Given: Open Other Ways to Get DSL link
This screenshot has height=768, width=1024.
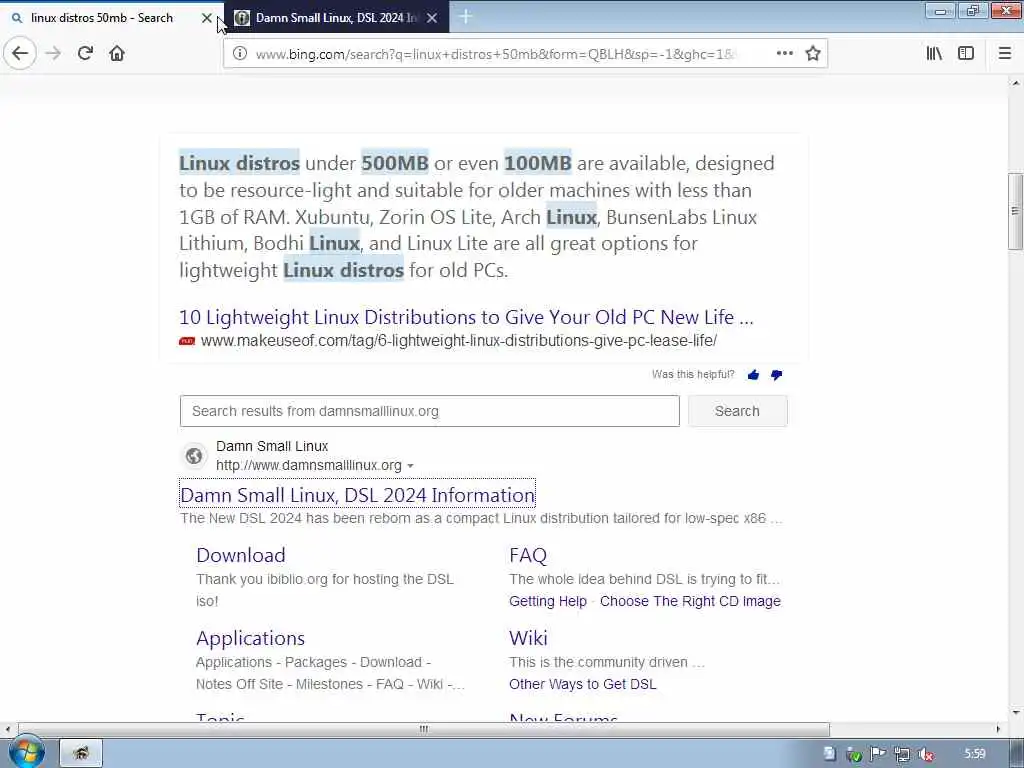Looking at the screenshot, I should click(583, 684).
